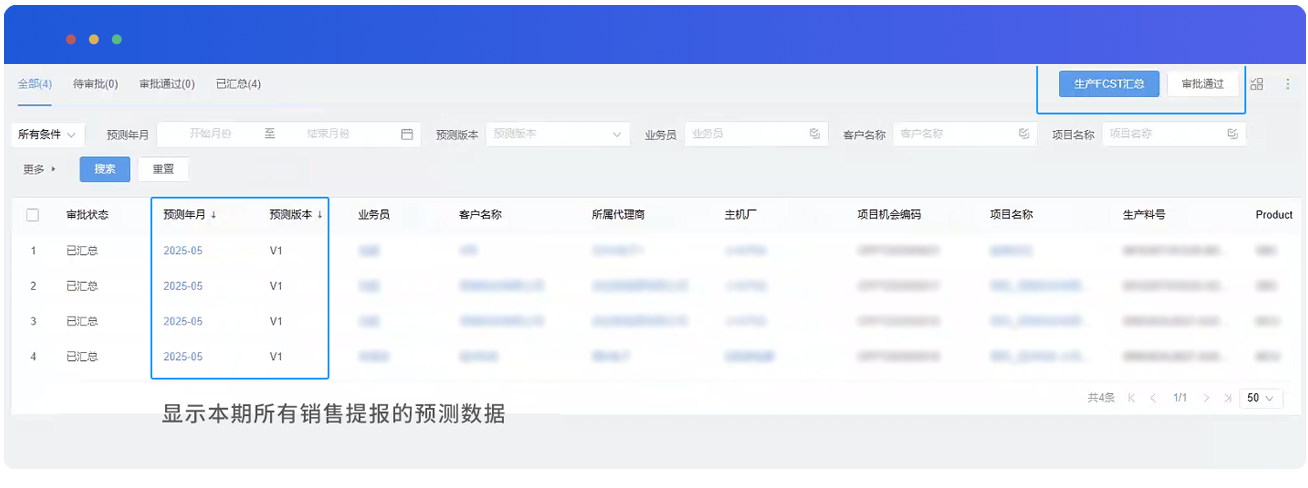Sort by 预测年月 column header
The height and width of the screenshot is (488, 1308).
(190, 214)
